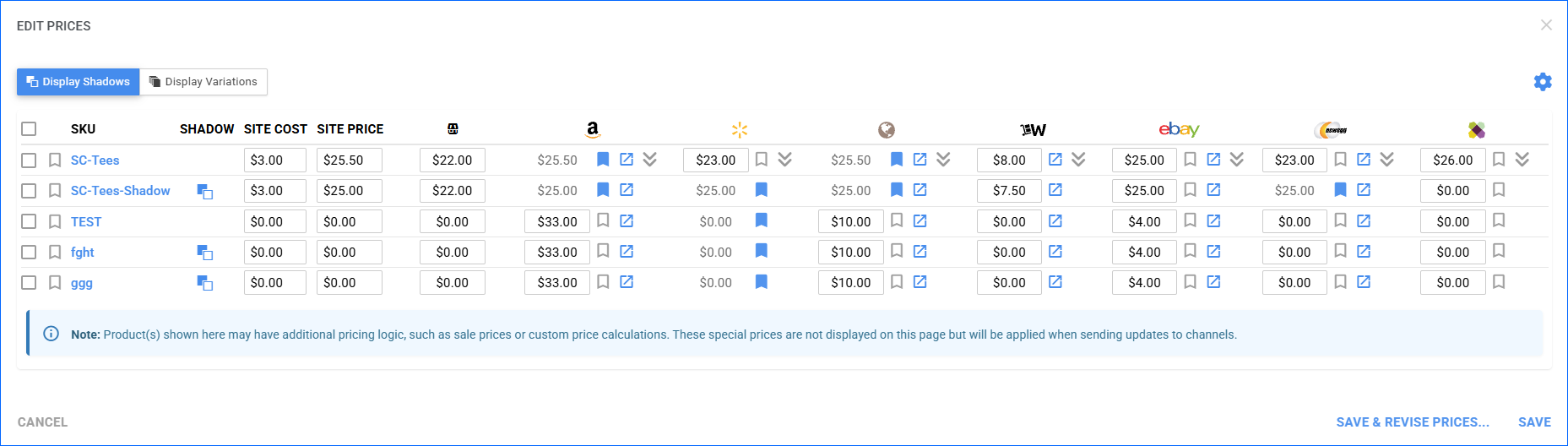The height and width of the screenshot is (446, 1568).
Task: Click Site Price field for SC-Tees
Action: pyautogui.click(x=349, y=160)
